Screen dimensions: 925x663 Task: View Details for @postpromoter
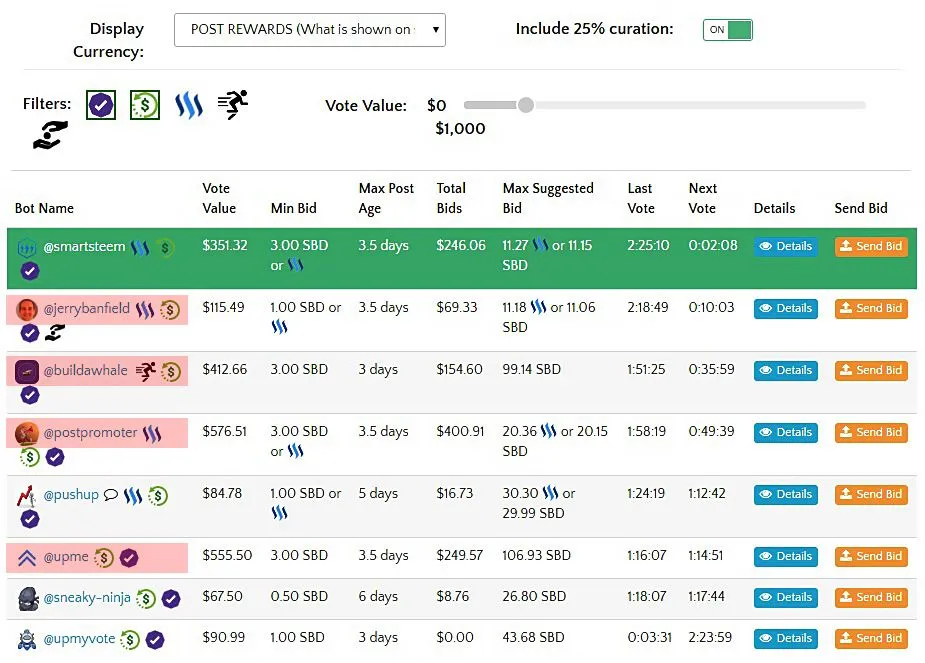click(x=786, y=432)
